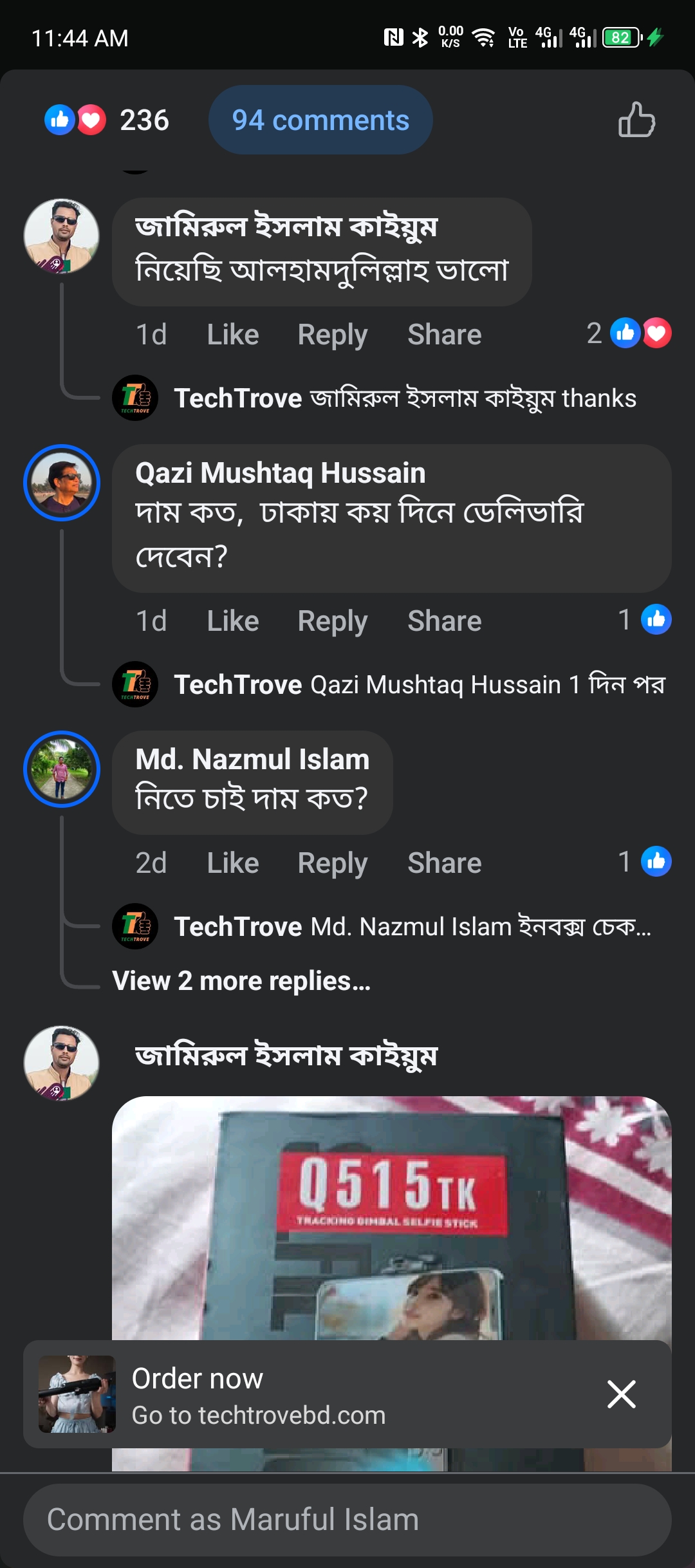
Task: View the 2 reactions on the first comment
Action: point(629,333)
